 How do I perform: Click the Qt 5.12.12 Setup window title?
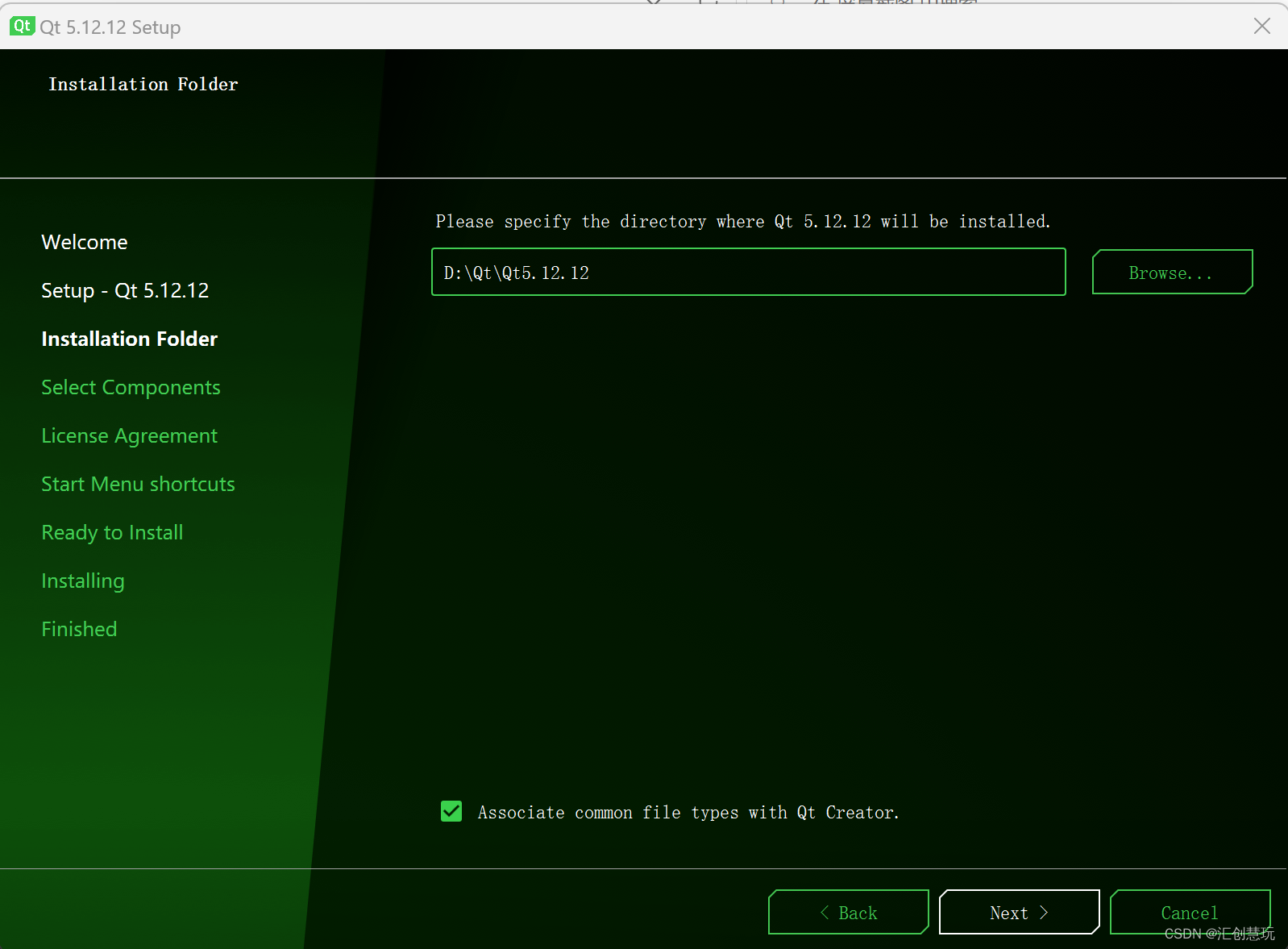tap(110, 27)
